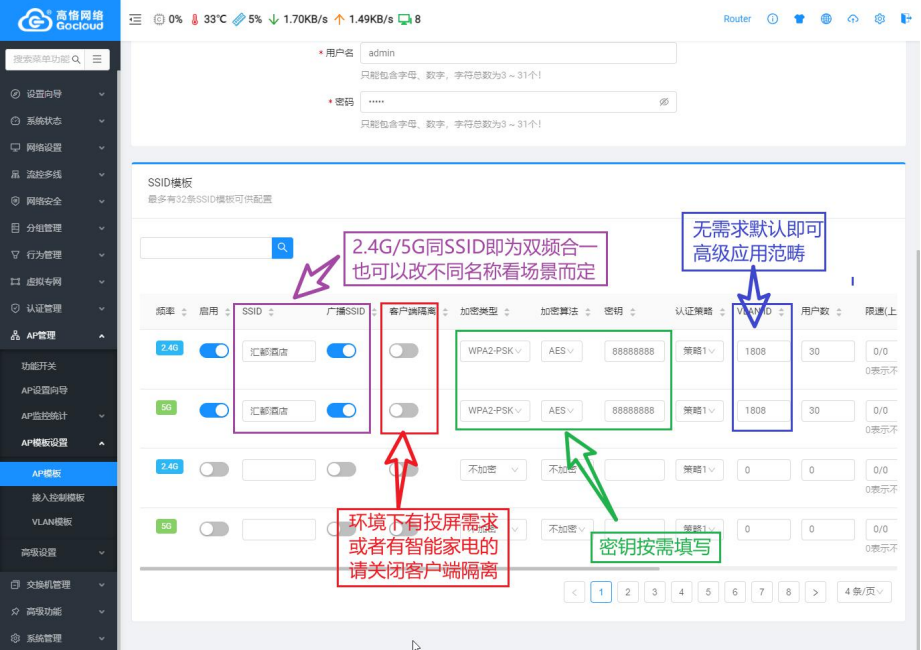The image size is (921, 650).
Task: Click the Router link in the header
Action: click(737, 19)
